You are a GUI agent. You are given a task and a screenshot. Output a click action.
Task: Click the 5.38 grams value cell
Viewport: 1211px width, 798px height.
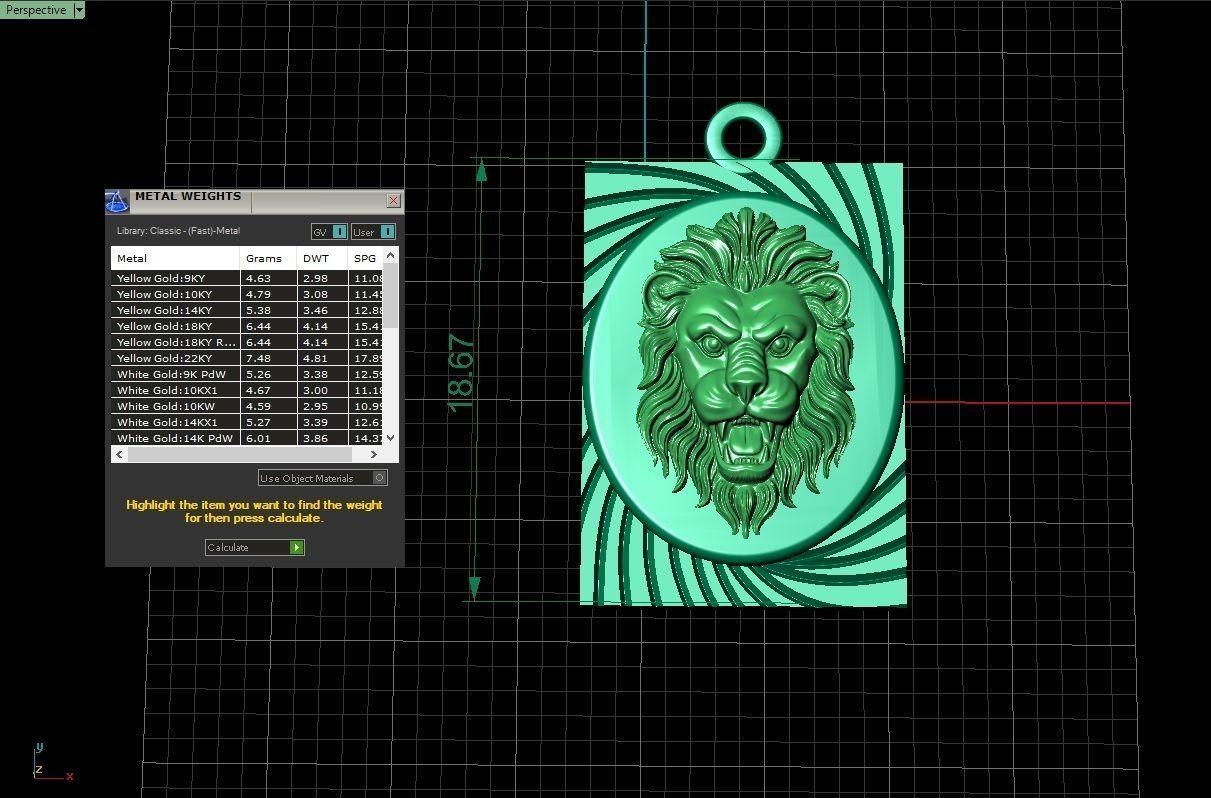tap(269, 310)
